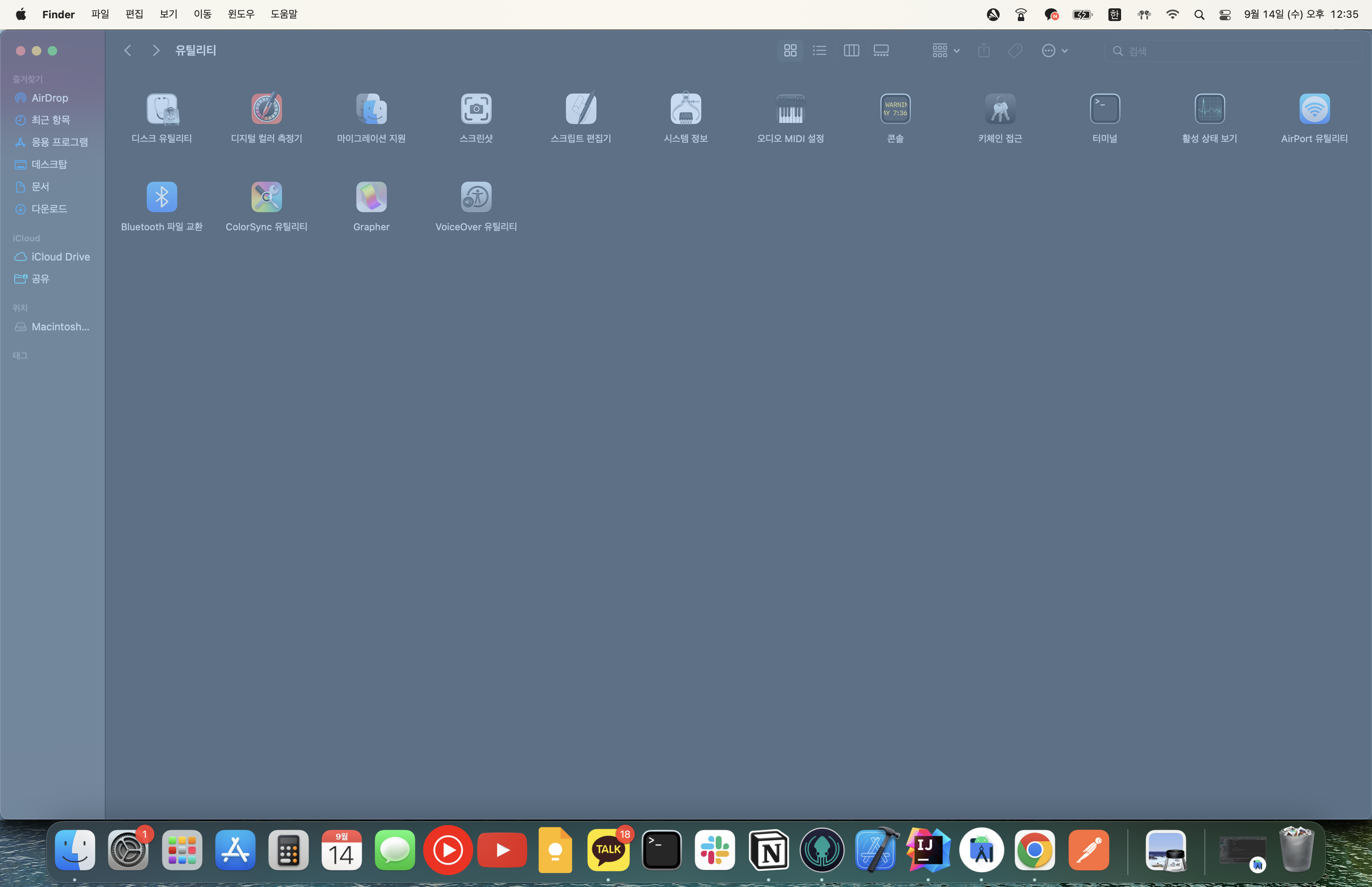The image size is (1372, 887).
Task: Open the group-by arrangement dropdown
Action: 945,51
